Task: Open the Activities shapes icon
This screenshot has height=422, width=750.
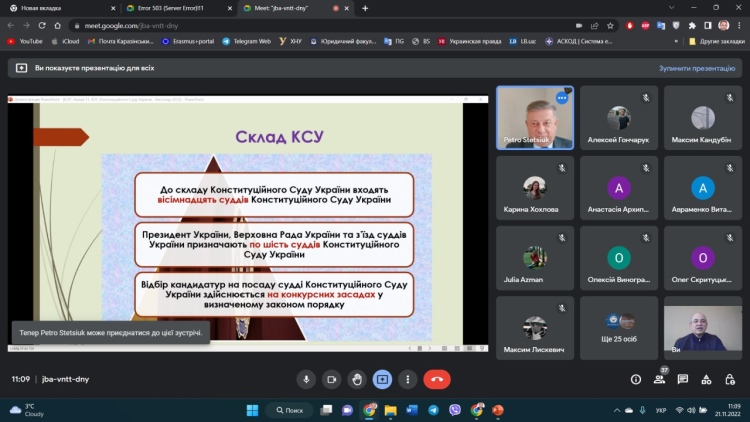Action: 706,379
